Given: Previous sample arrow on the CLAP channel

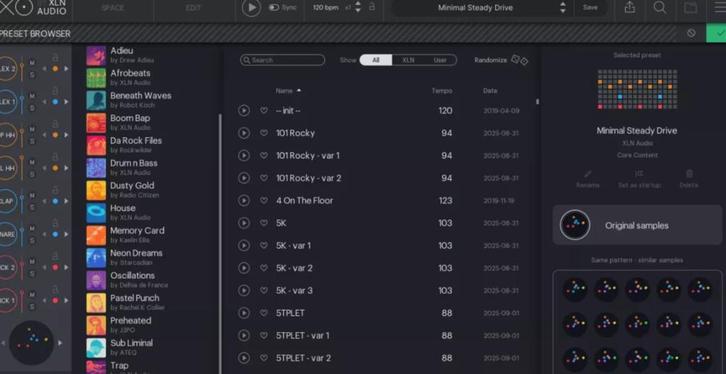Looking at the screenshot, I should pos(44,201).
